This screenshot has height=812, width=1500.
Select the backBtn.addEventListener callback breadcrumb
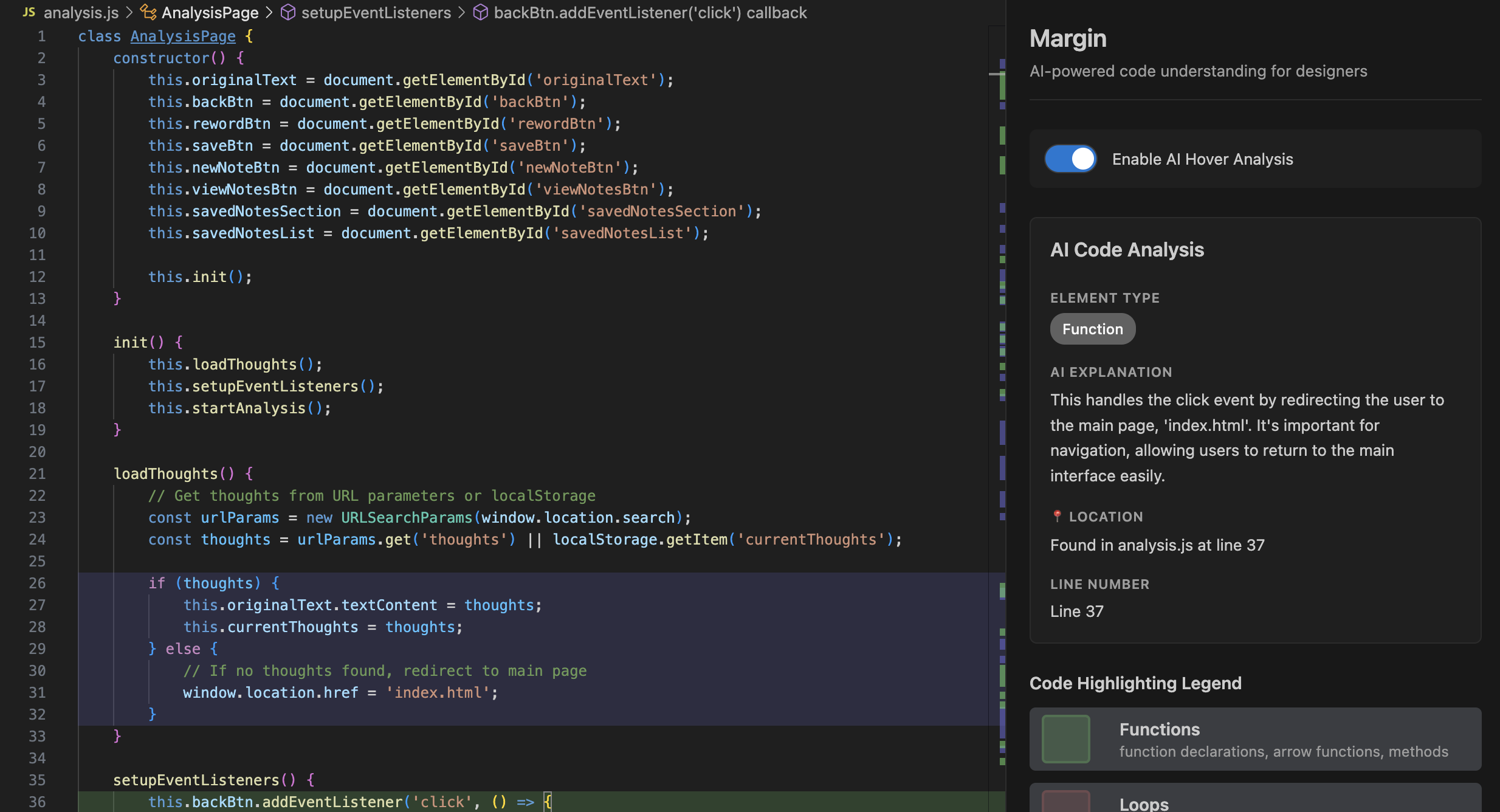(x=650, y=12)
